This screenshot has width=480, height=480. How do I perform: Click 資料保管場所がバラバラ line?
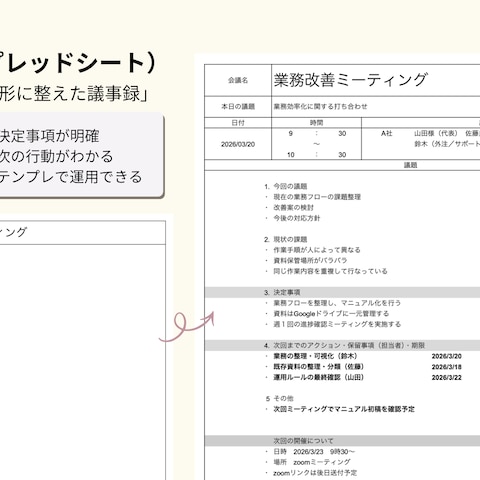point(310,261)
